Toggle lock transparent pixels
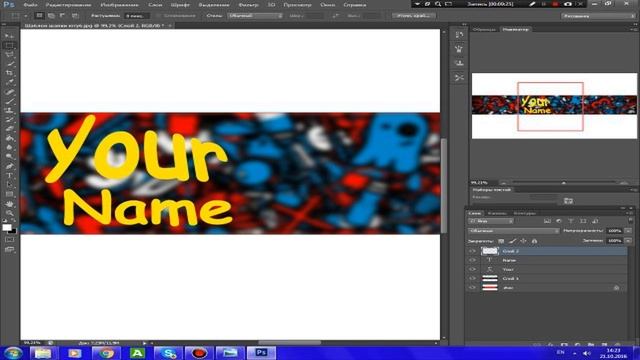 click(501, 241)
